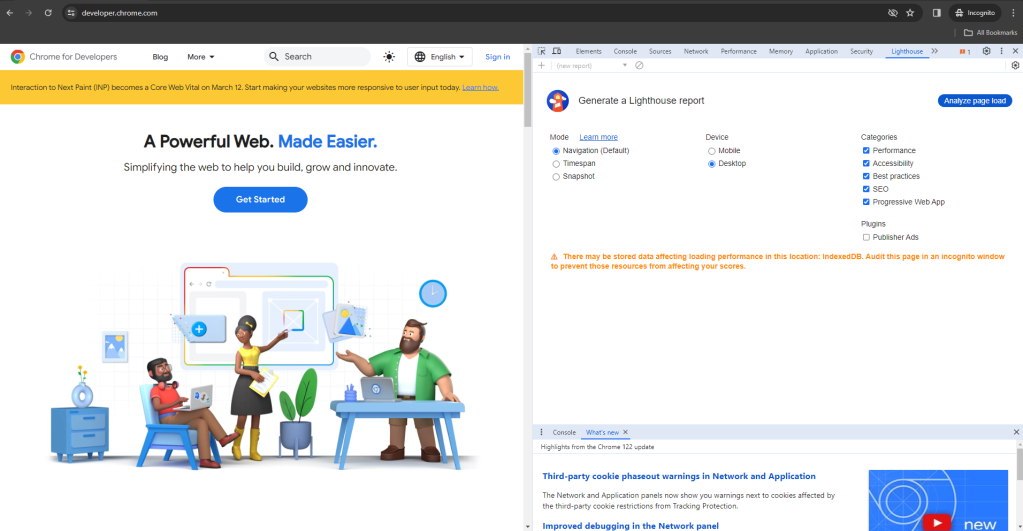
Task: Toggle the DevTools device toolbar icon
Action: point(557,51)
